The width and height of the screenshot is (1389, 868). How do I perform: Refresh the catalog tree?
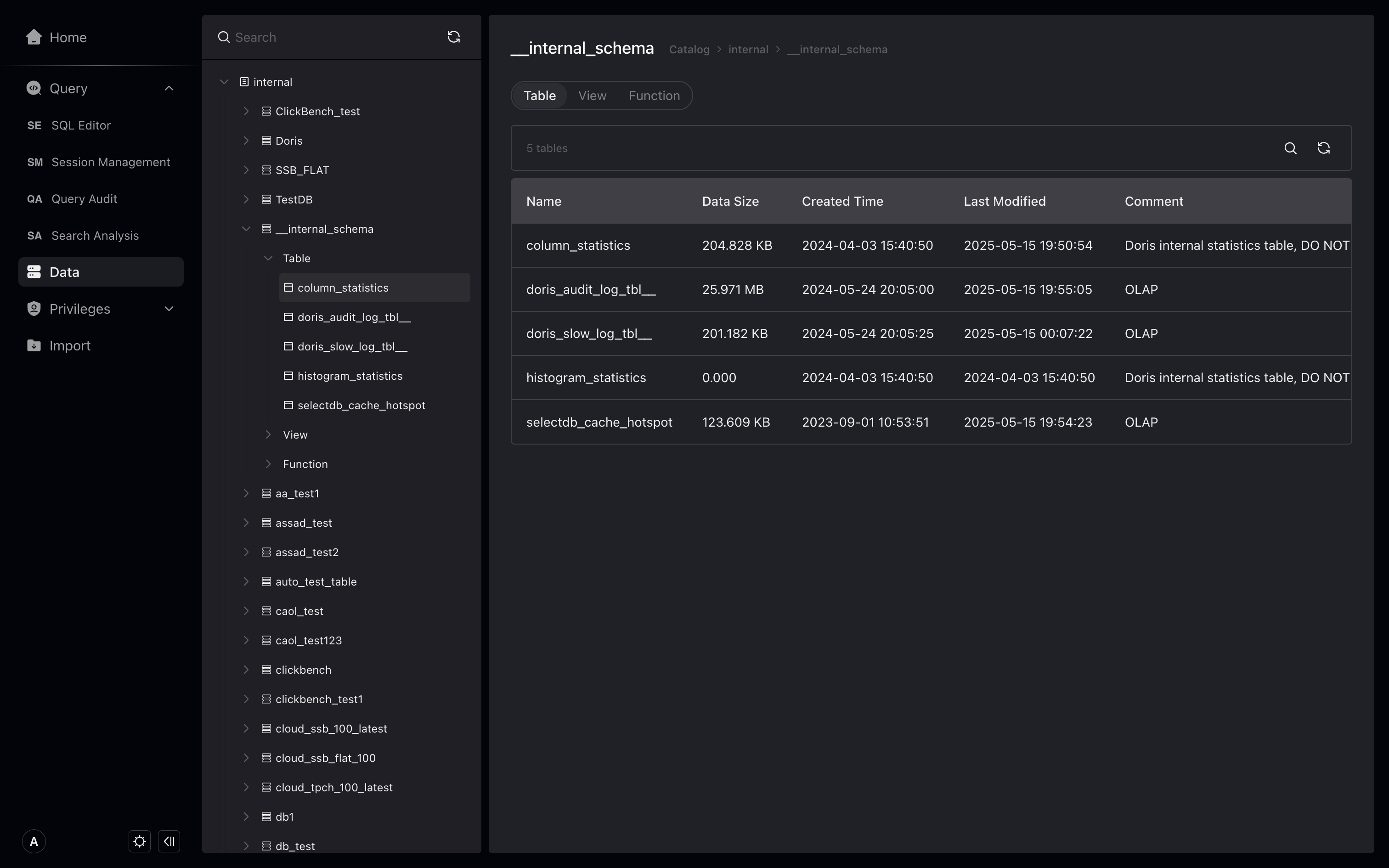pyautogui.click(x=453, y=37)
